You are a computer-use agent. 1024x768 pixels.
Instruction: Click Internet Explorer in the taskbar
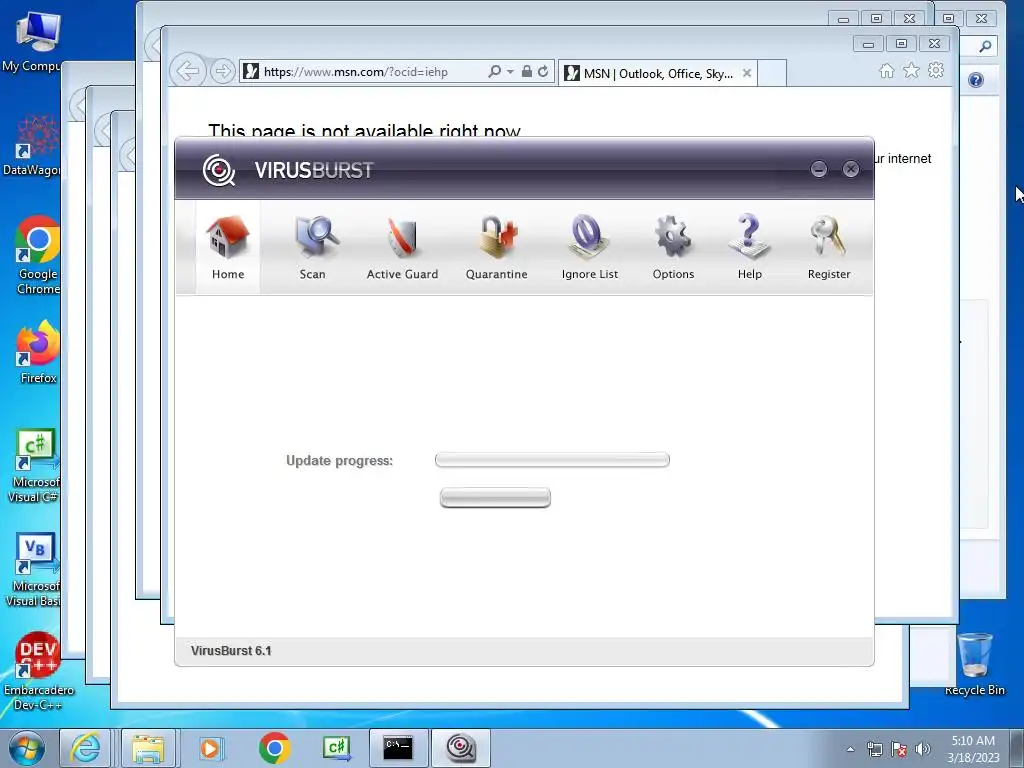coord(86,748)
